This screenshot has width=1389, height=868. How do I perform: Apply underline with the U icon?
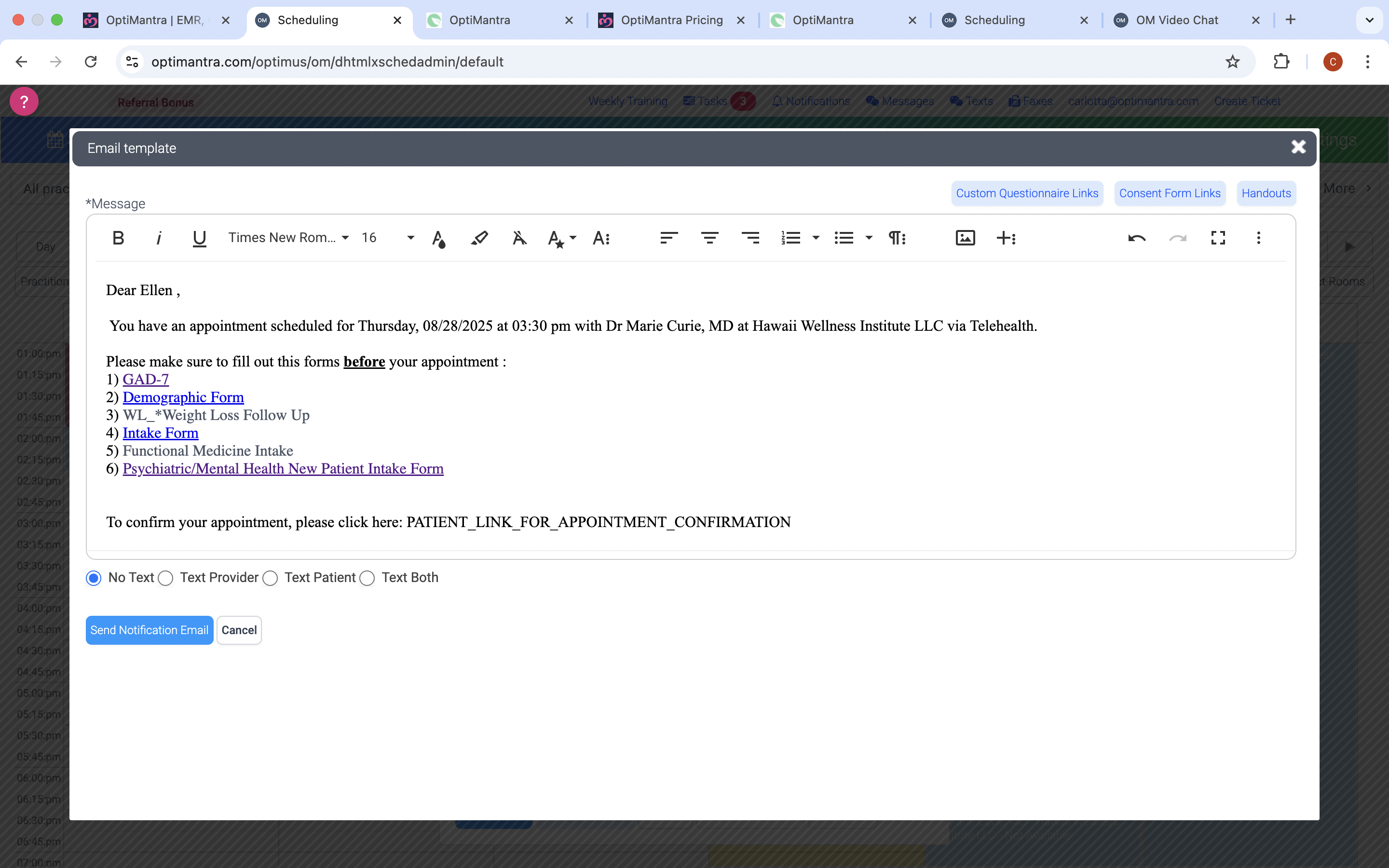[x=199, y=238]
